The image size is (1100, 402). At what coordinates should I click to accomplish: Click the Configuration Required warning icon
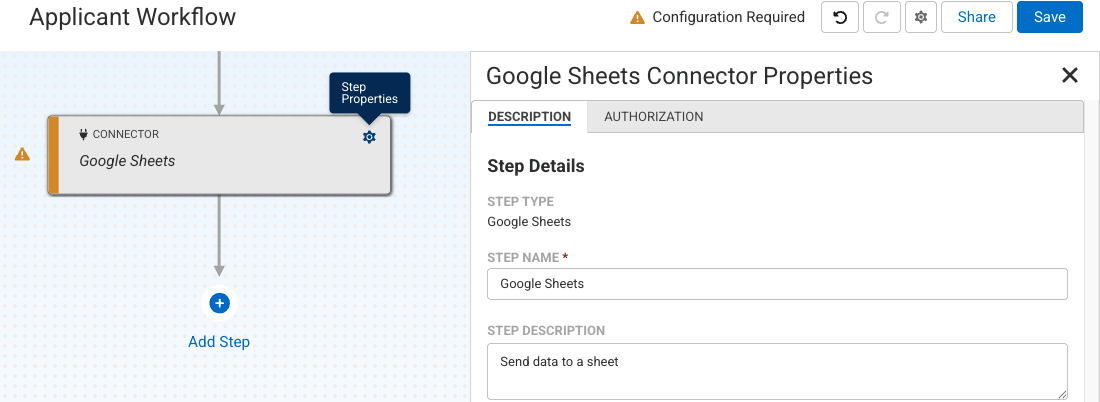pyautogui.click(x=636, y=17)
